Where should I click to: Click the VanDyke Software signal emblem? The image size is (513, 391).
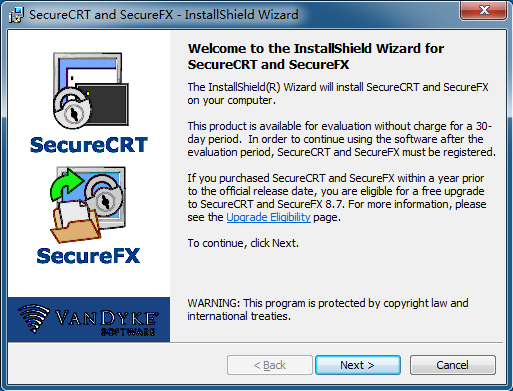(34, 318)
